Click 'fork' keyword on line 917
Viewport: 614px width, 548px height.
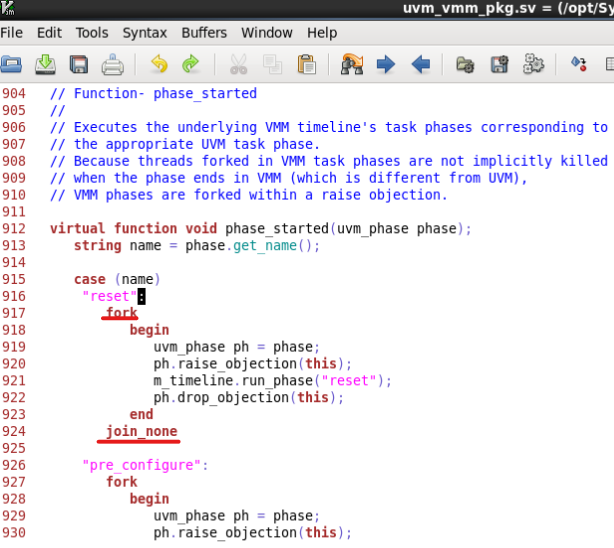[x=122, y=313]
